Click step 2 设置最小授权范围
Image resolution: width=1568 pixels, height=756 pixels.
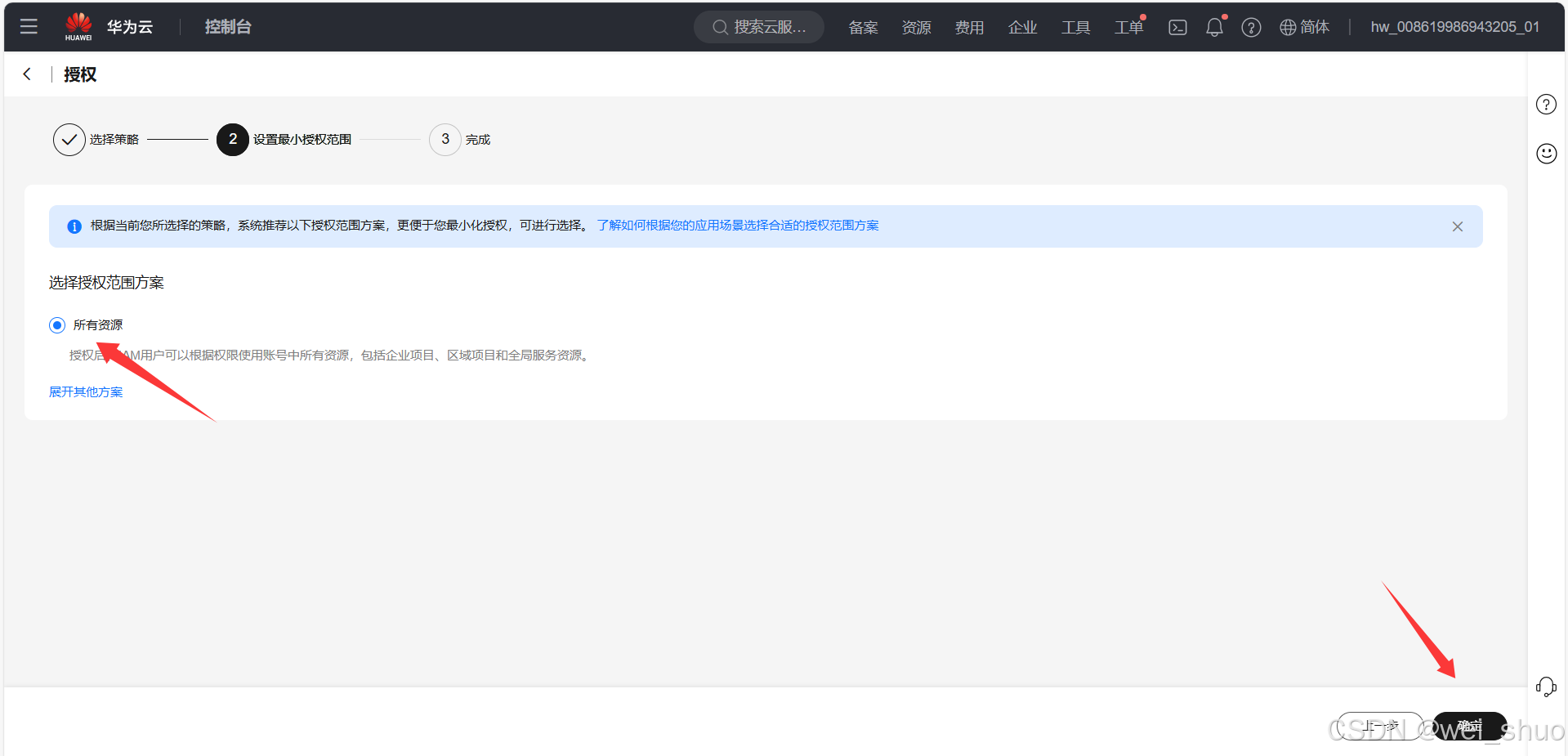[284, 140]
